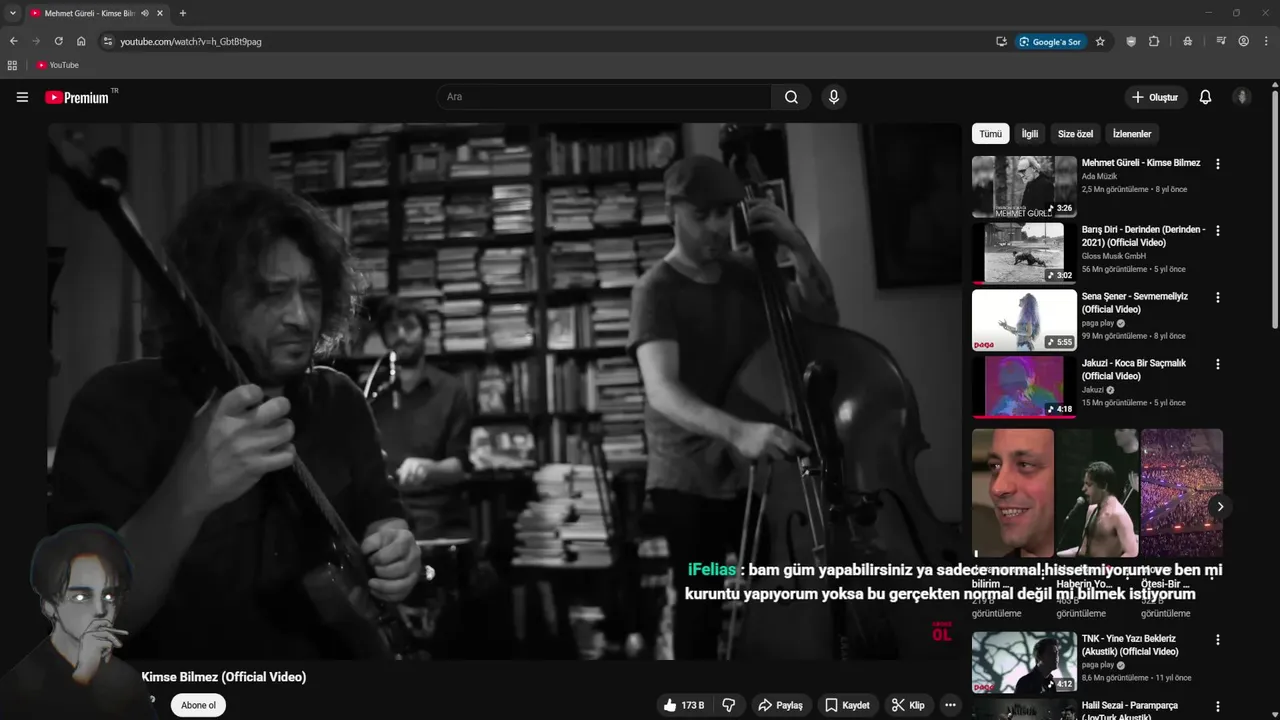The image size is (1280, 720).
Task: Open more actions three-dot menu below video
Action: click(950, 705)
